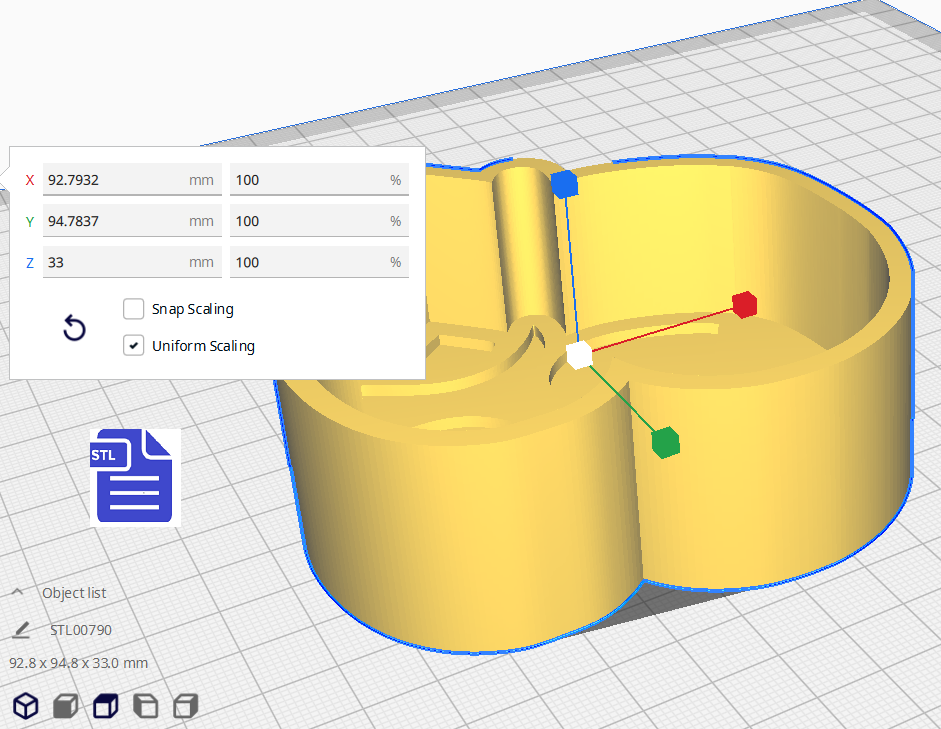941x729 pixels.
Task: Click the X dimension mm field
Action: [x=115, y=180]
